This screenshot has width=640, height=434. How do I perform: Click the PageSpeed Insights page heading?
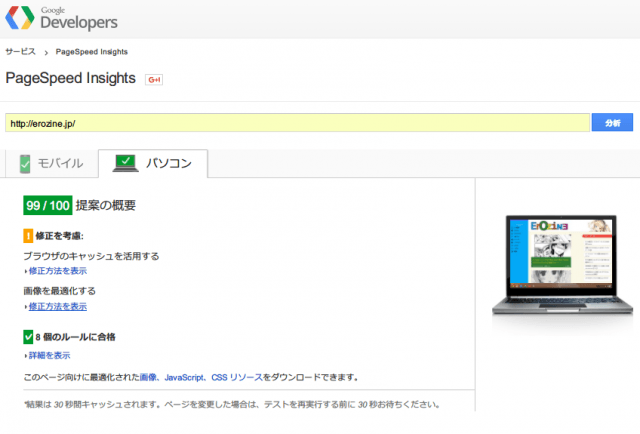coord(71,78)
